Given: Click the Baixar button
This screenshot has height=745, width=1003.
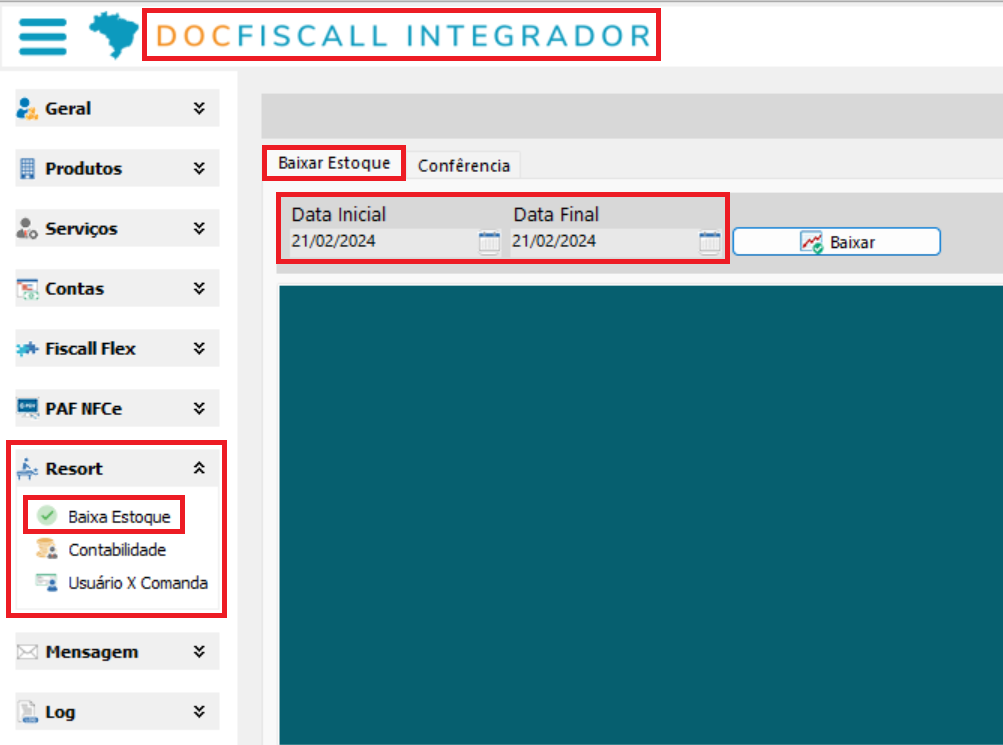Looking at the screenshot, I should click(836, 242).
